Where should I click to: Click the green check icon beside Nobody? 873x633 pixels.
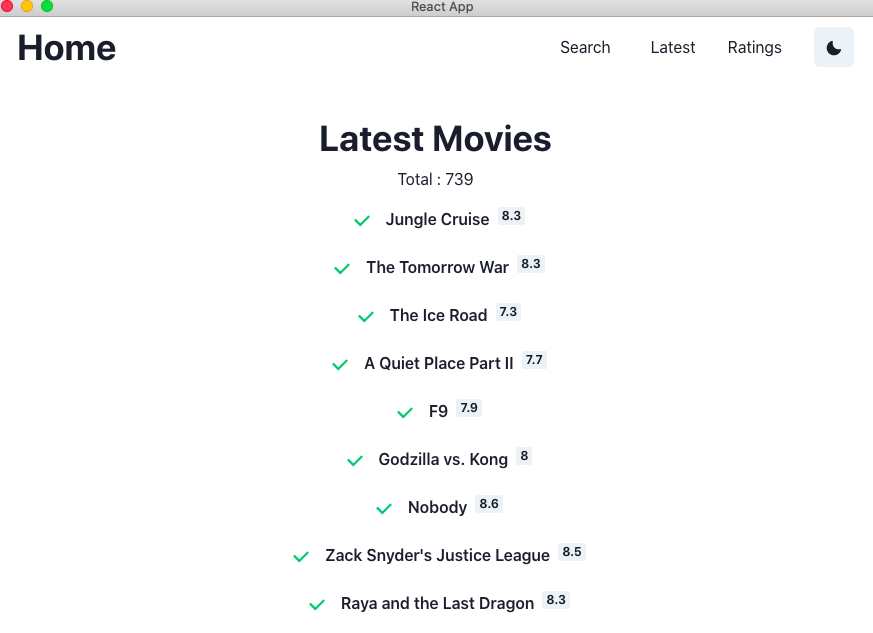point(384,508)
